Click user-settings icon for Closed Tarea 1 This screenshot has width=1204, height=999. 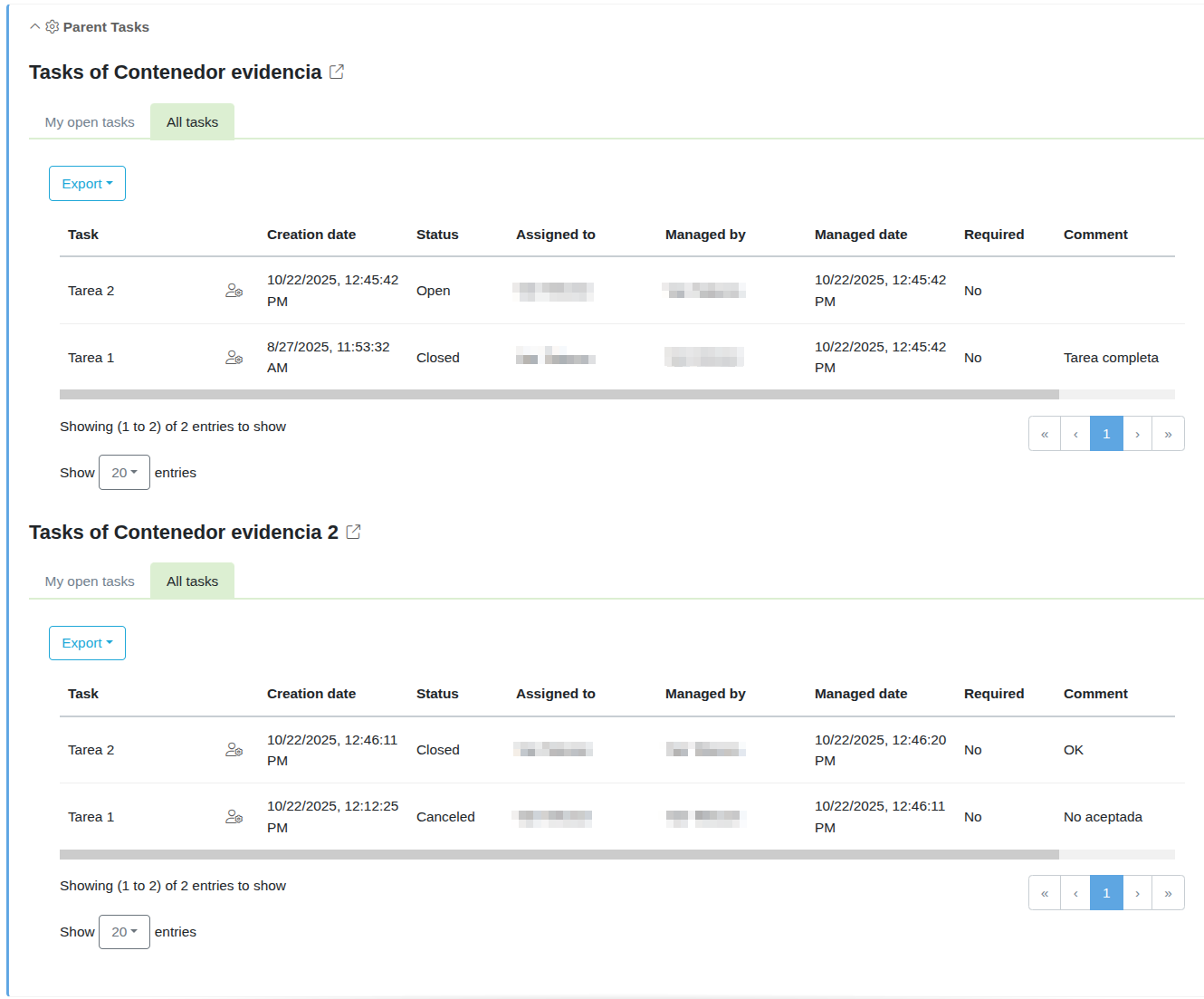pos(234,358)
